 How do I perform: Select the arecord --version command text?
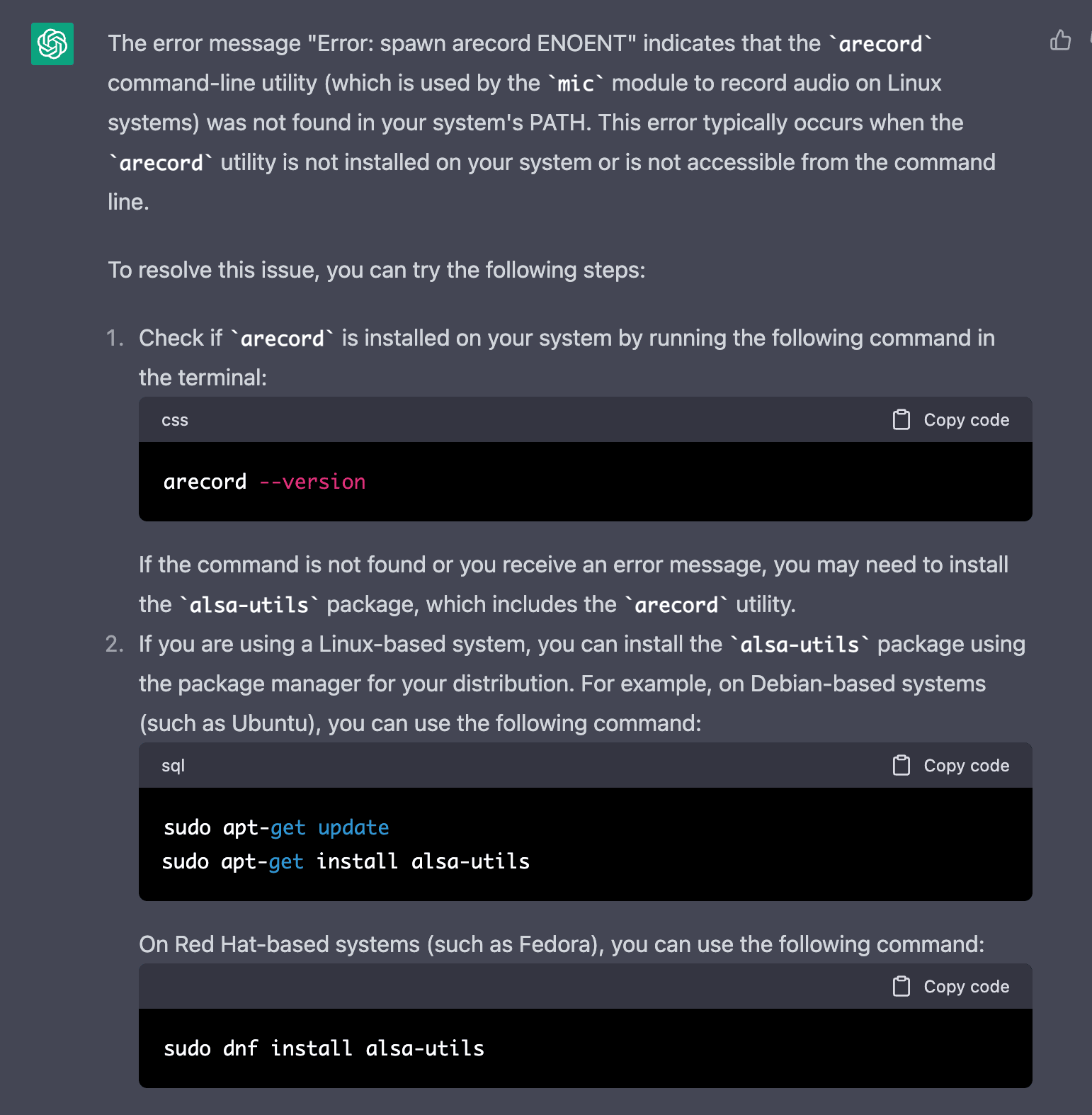pos(264,482)
